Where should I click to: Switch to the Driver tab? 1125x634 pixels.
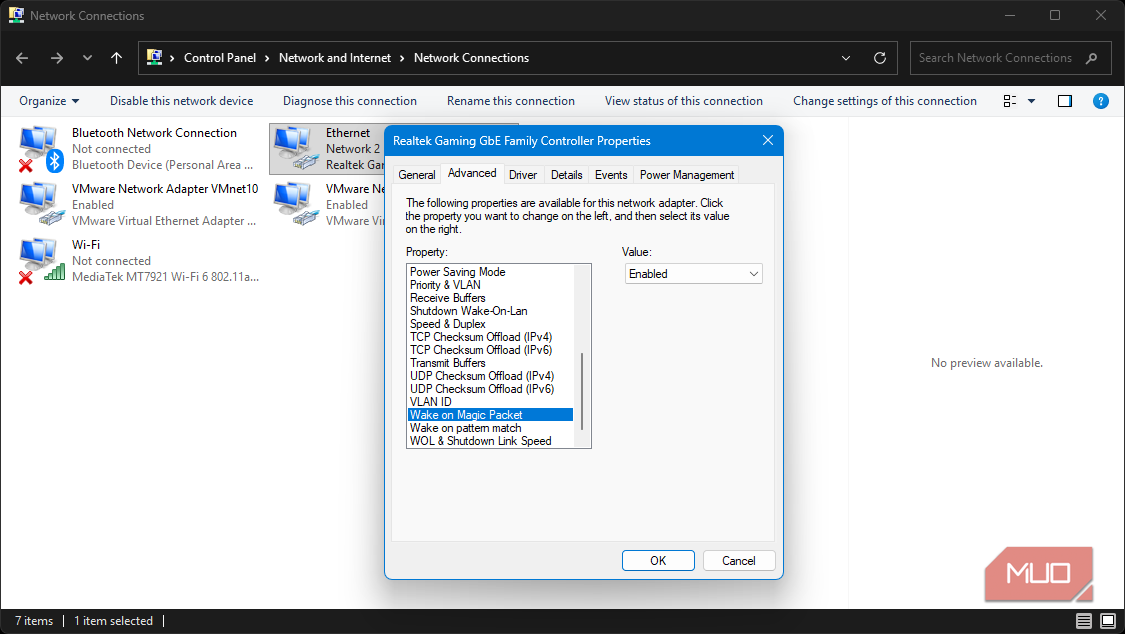523,175
